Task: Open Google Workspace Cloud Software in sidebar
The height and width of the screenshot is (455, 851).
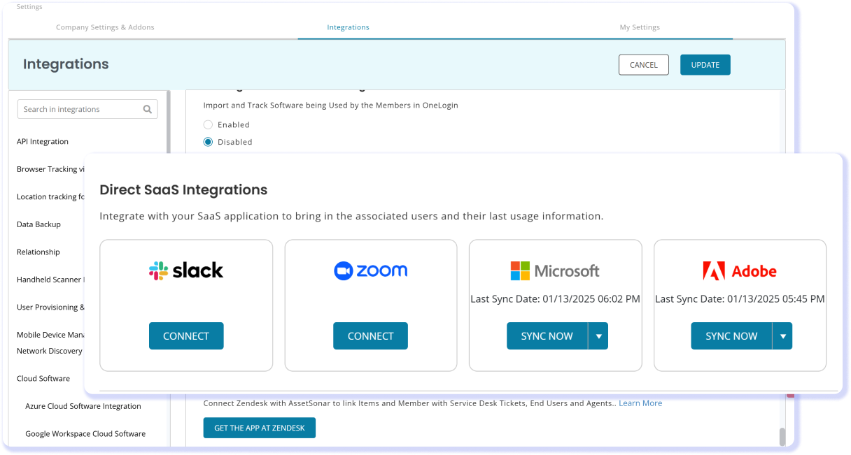Action: (85, 434)
